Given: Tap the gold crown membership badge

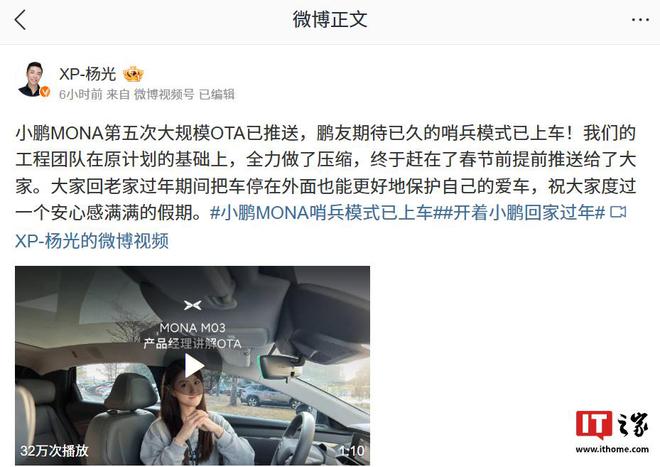Looking at the screenshot, I should pyautogui.click(x=133, y=74).
